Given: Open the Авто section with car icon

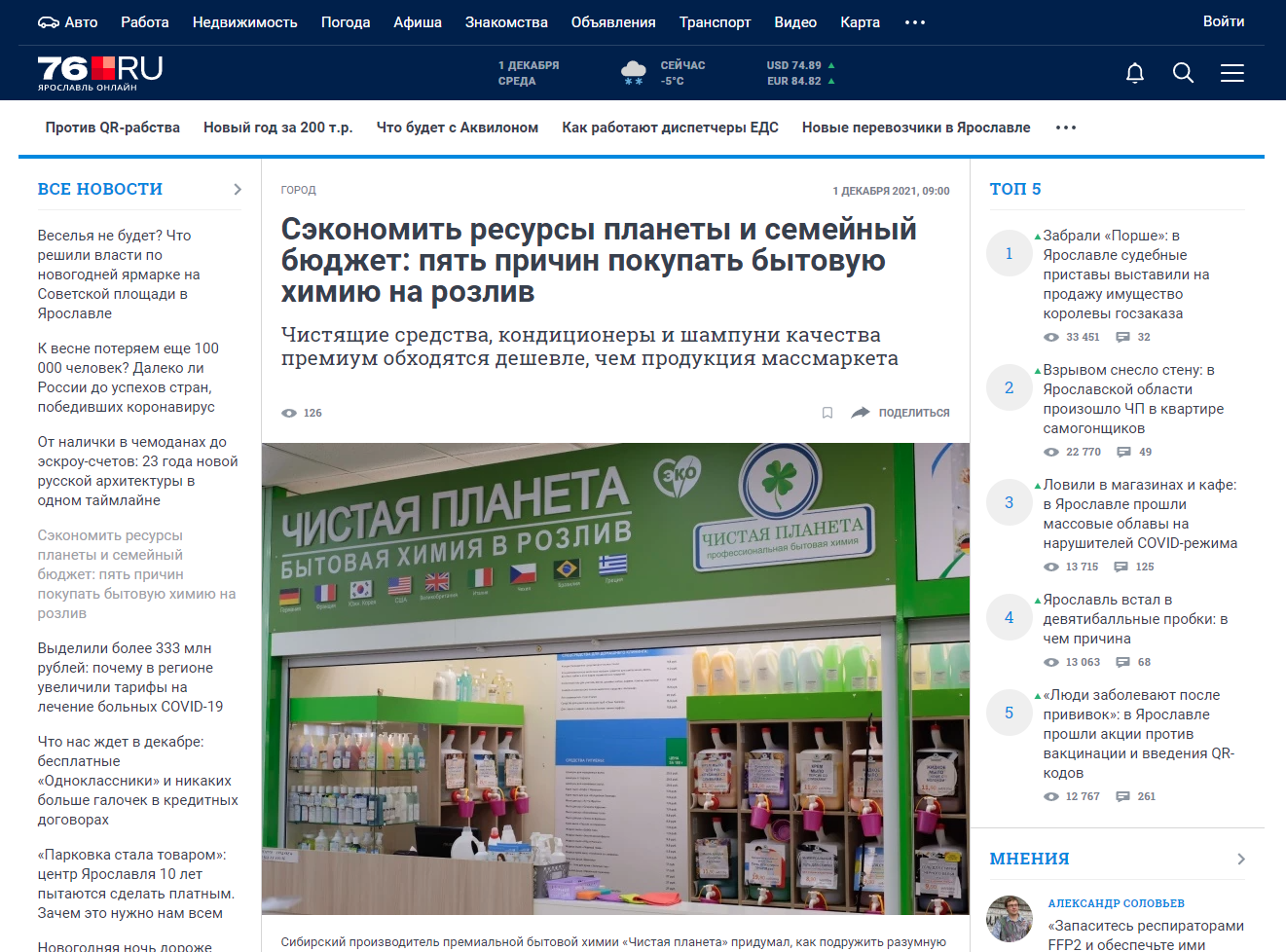Looking at the screenshot, I should [x=67, y=21].
